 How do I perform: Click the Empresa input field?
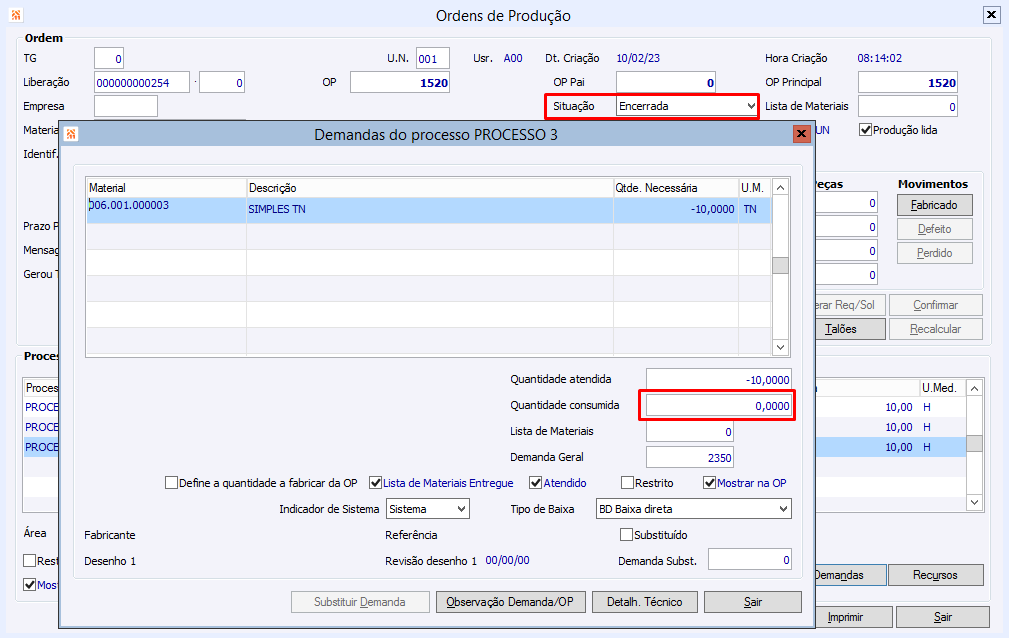pyautogui.click(x=125, y=106)
